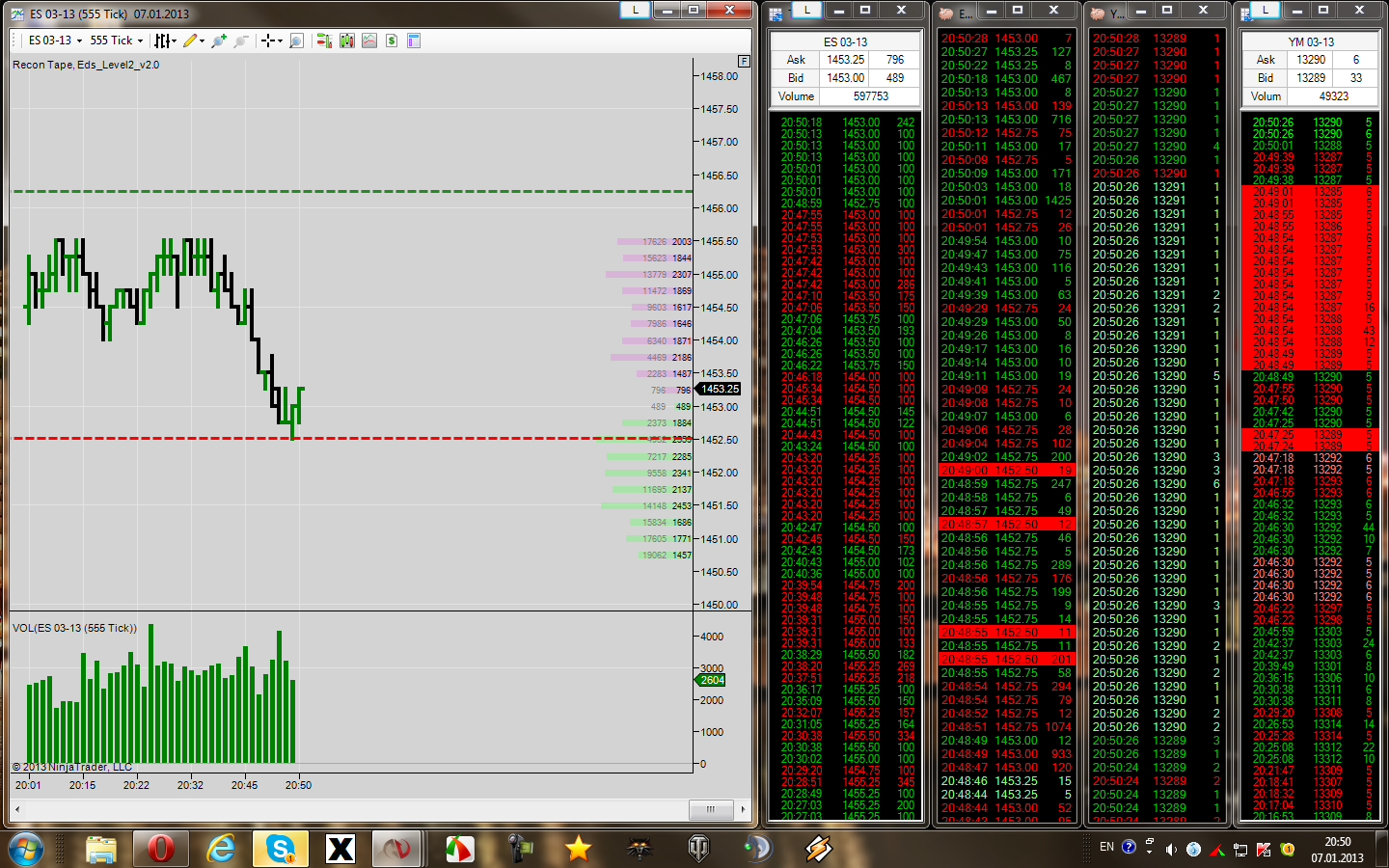Click the zoom in magnifier with plus
This screenshot has width=1389, height=868.
click(x=219, y=41)
